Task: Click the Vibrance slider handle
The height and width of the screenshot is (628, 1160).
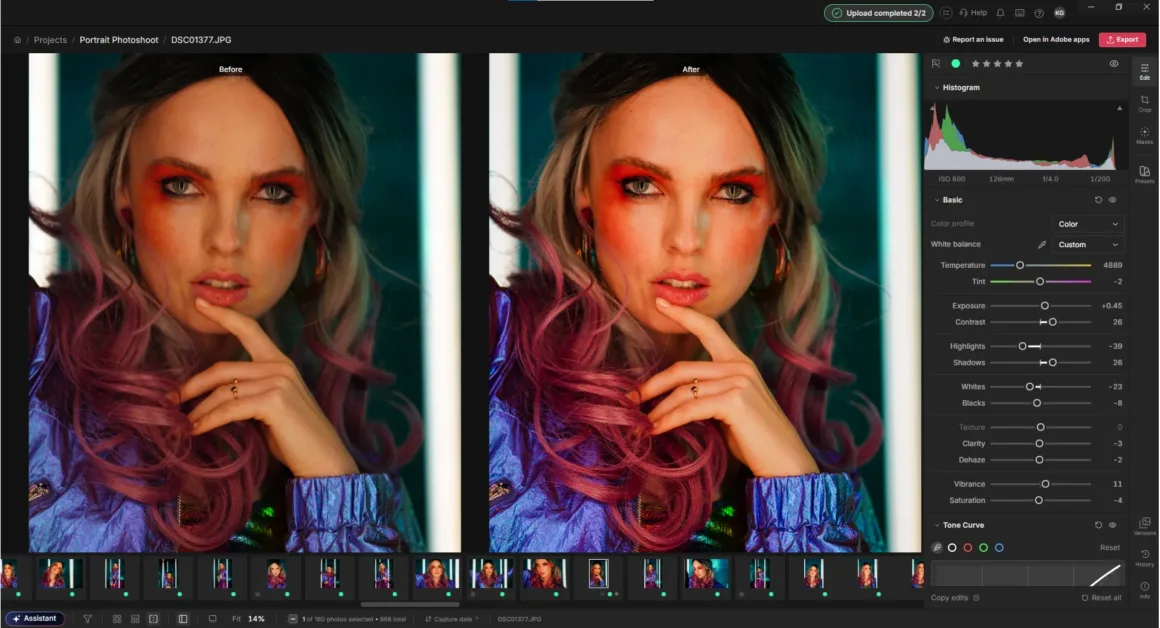Action: [1045, 484]
